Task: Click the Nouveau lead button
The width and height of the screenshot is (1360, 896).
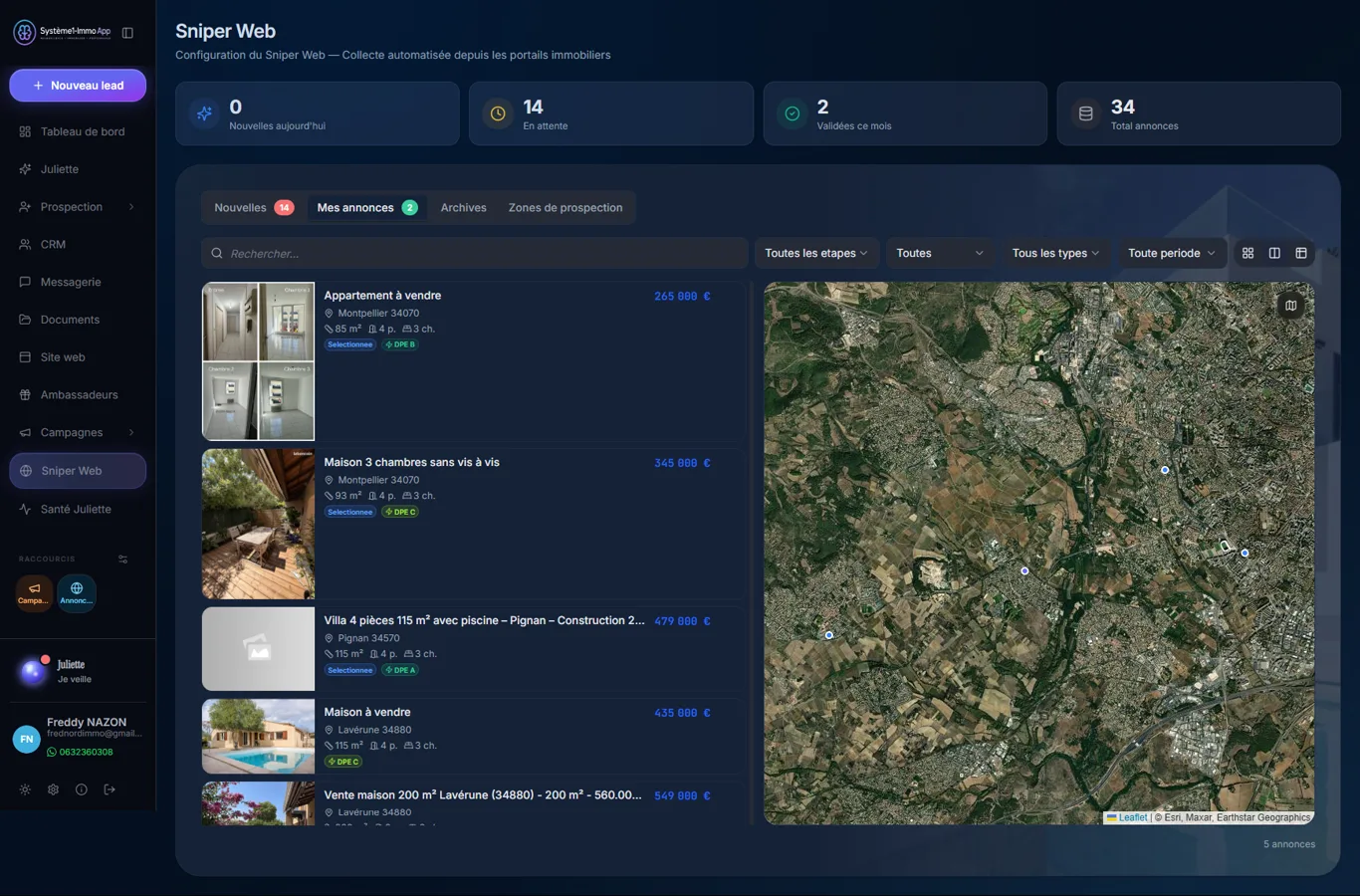Action: click(78, 86)
